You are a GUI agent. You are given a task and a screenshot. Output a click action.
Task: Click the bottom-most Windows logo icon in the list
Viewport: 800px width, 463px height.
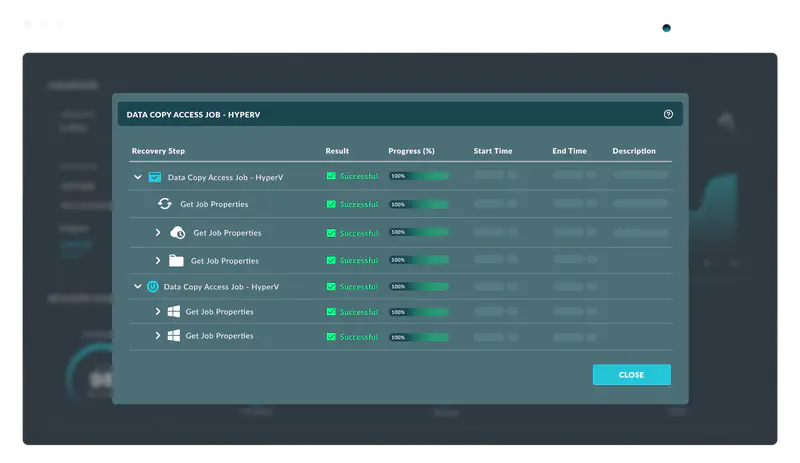(173, 335)
